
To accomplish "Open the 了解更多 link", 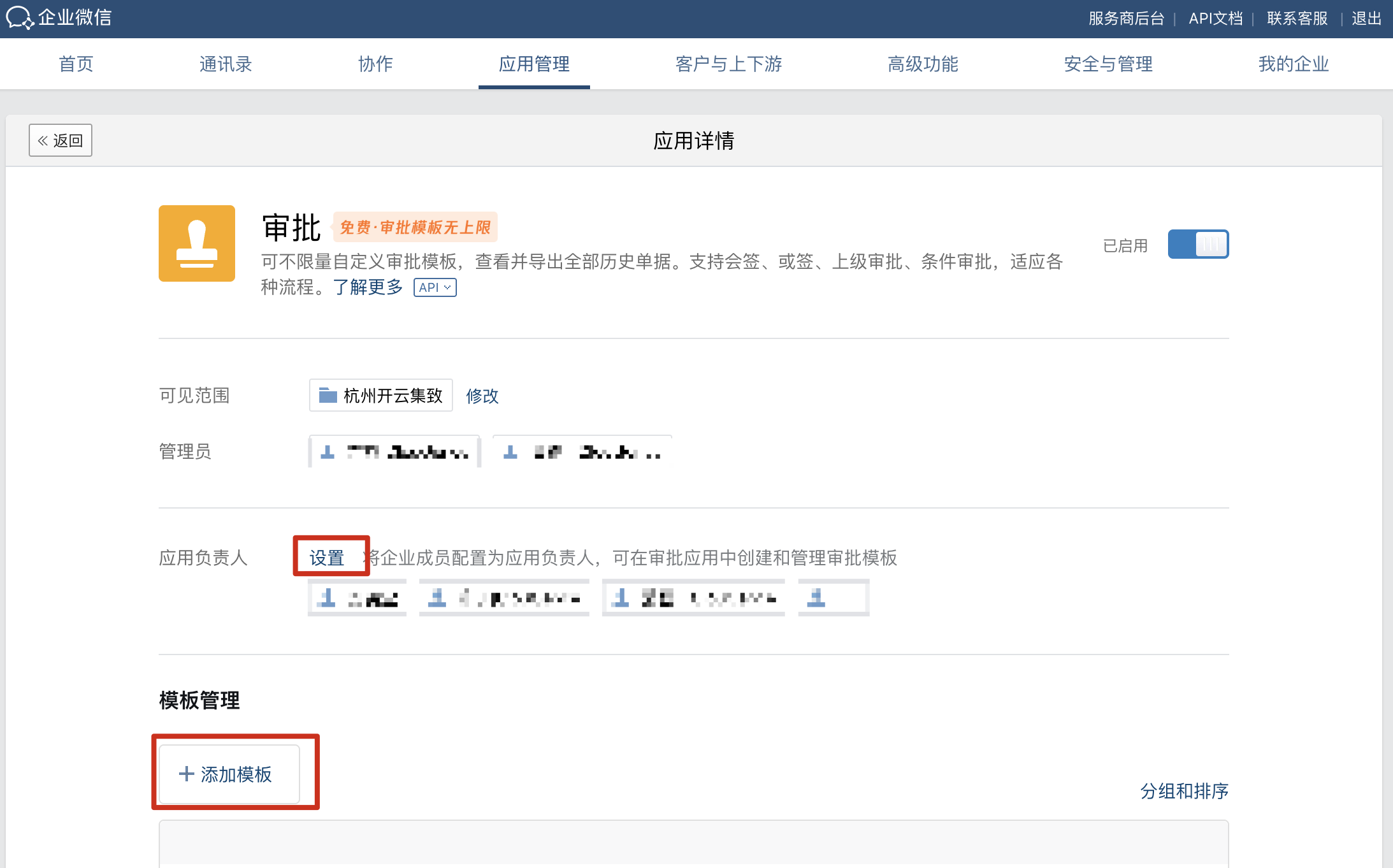I will 368,287.
